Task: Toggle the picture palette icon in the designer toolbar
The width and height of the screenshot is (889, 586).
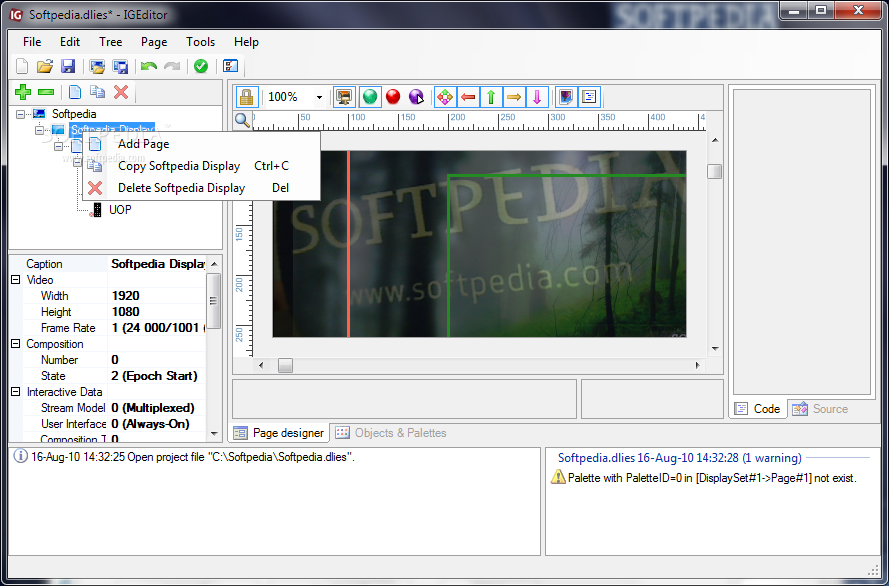Action: tap(566, 97)
